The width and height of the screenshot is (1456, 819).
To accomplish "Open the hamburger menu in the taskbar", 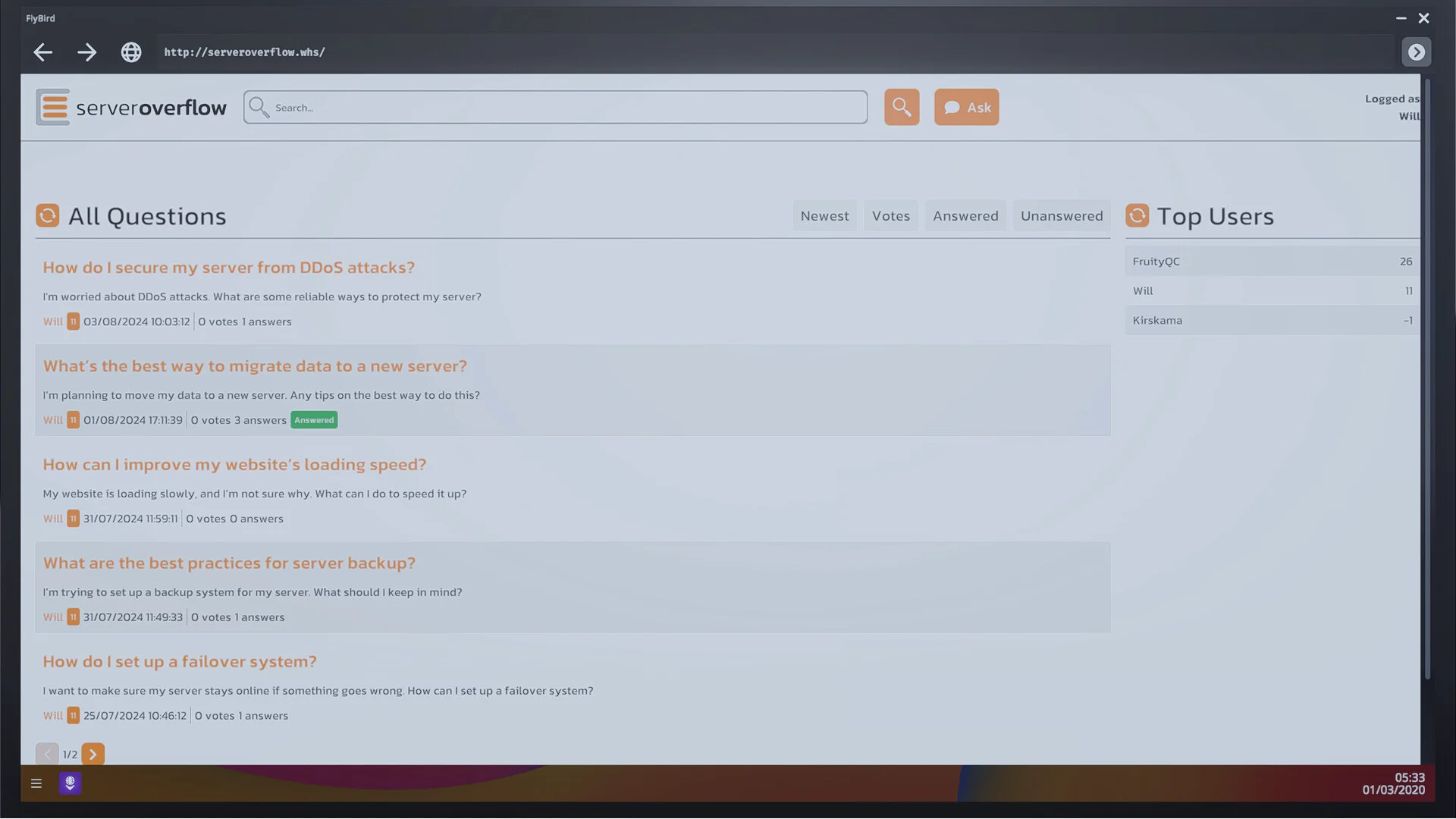I will coord(36,783).
